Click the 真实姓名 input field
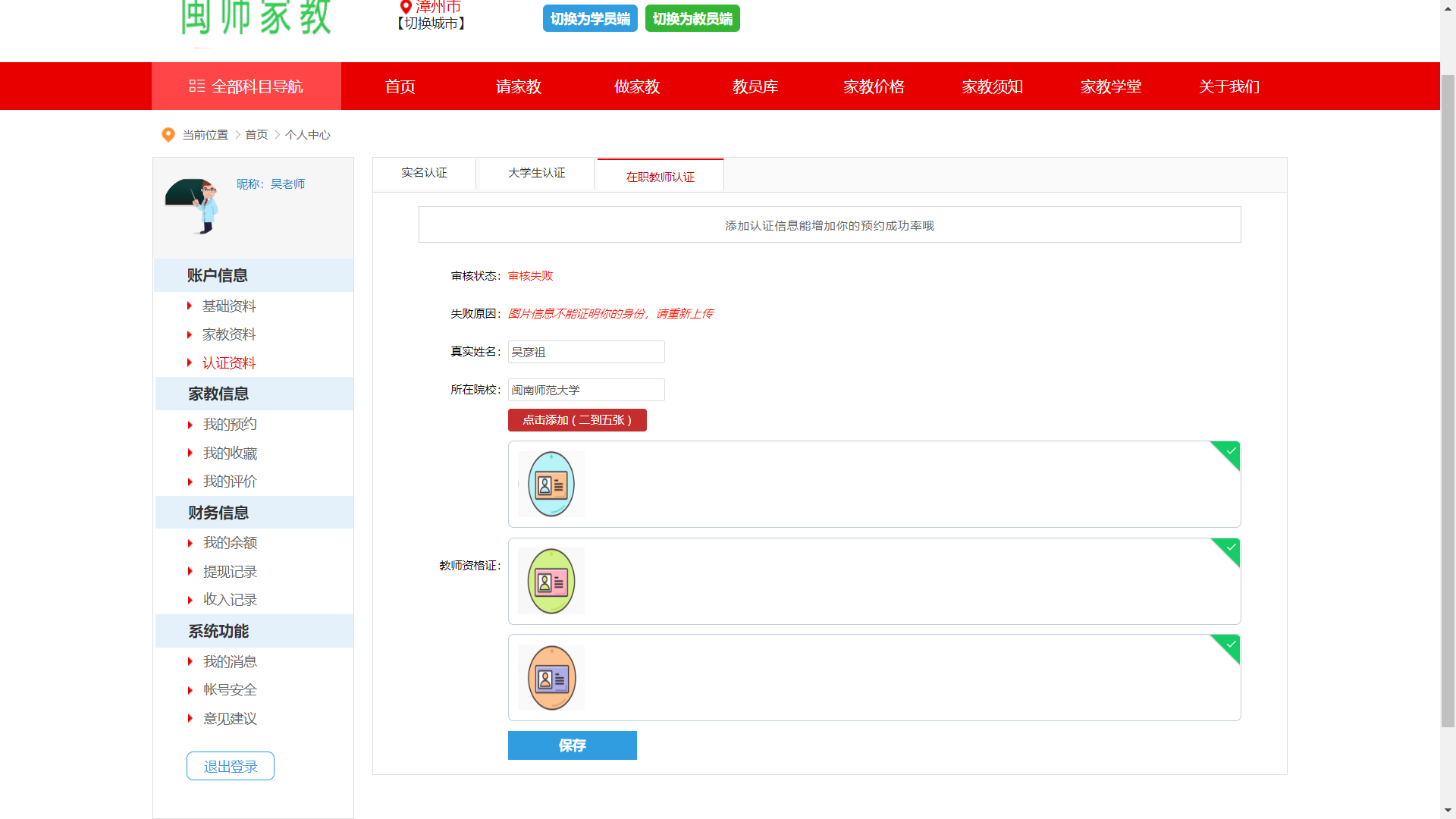The width and height of the screenshot is (1456, 819). coord(585,352)
